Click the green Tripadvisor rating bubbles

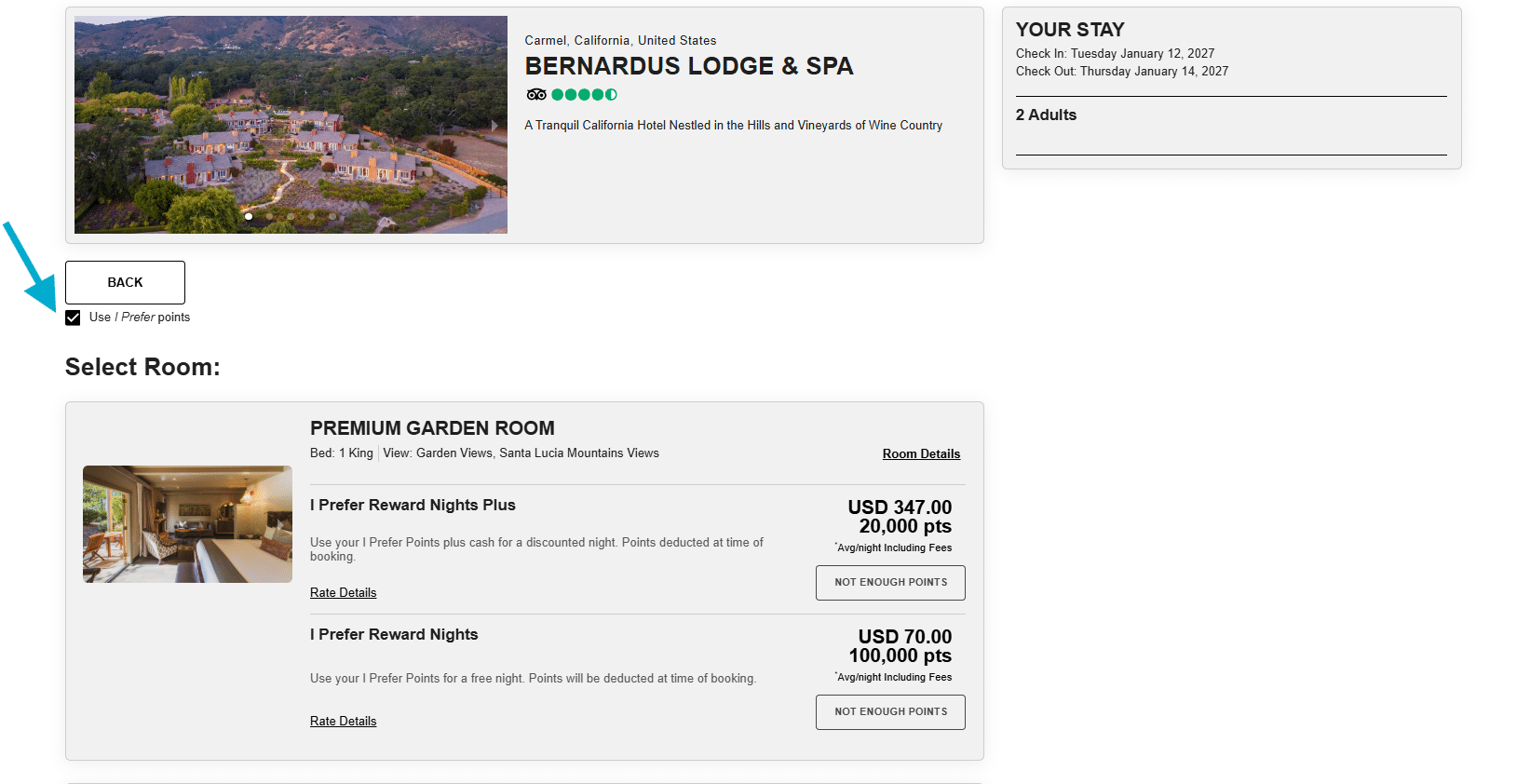pyautogui.click(x=584, y=94)
